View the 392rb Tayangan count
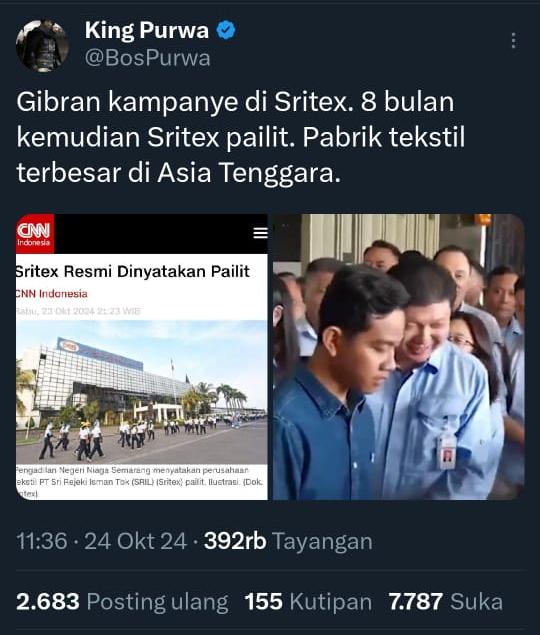This screenshot has height=635, width=540. [x=288, y=541]
